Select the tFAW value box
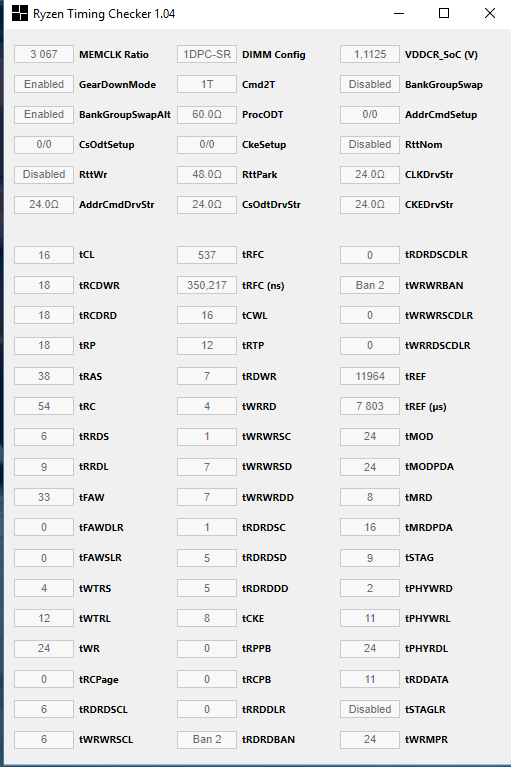Viewport: 511px width, 767px height. [x=44, y=497]
